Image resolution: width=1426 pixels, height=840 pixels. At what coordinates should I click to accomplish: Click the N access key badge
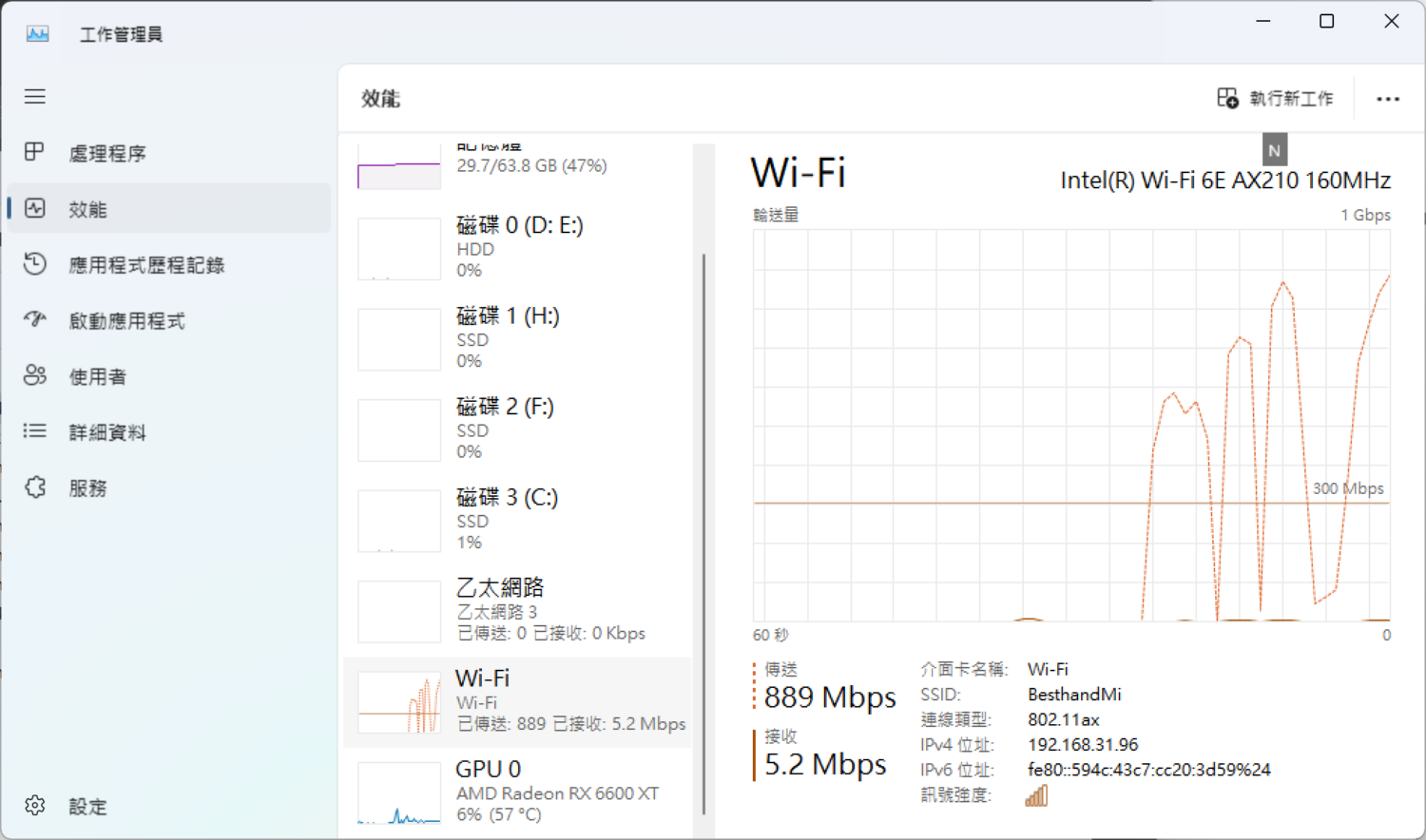pyautogui.click(x=1275, y=150)
